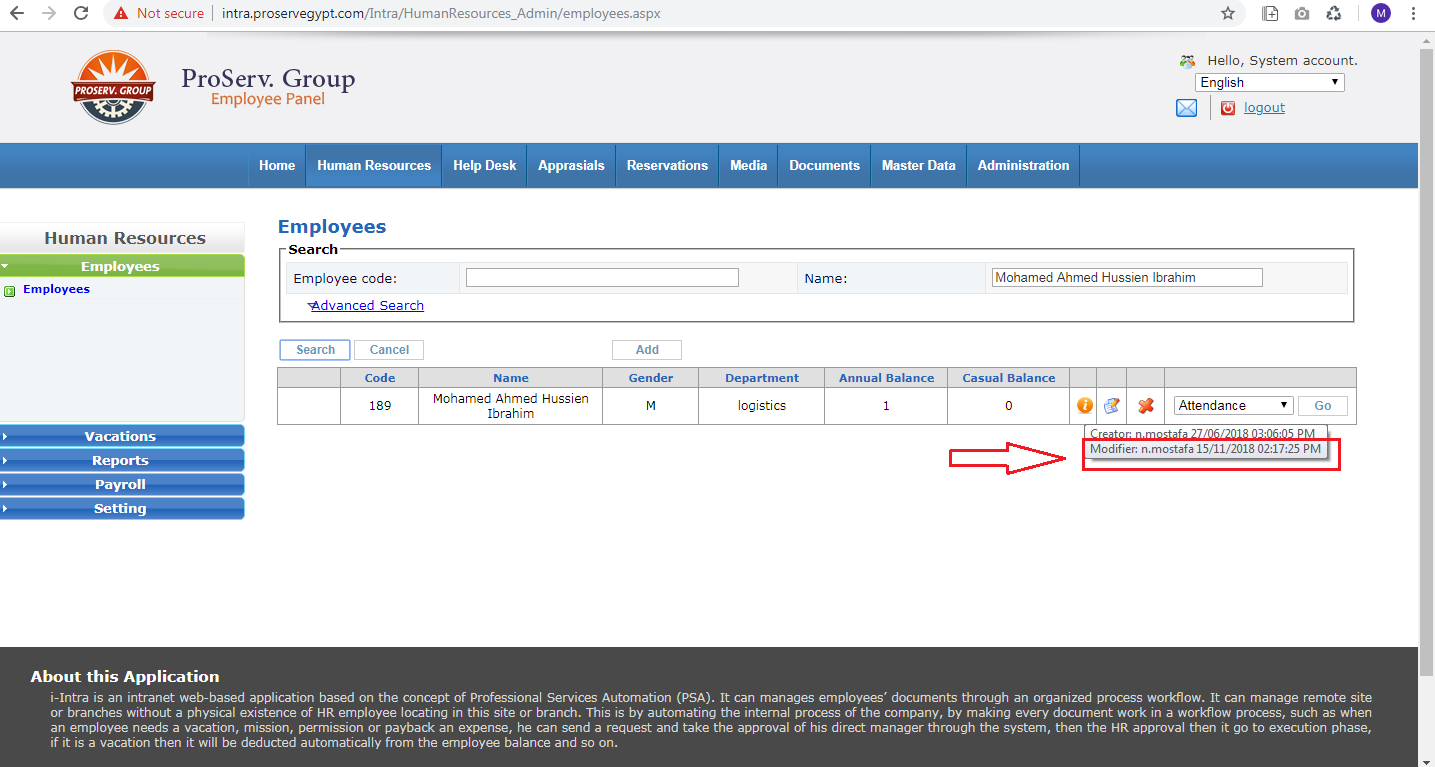
Task: Click the Advanced Search link
Action: [367, 305]
